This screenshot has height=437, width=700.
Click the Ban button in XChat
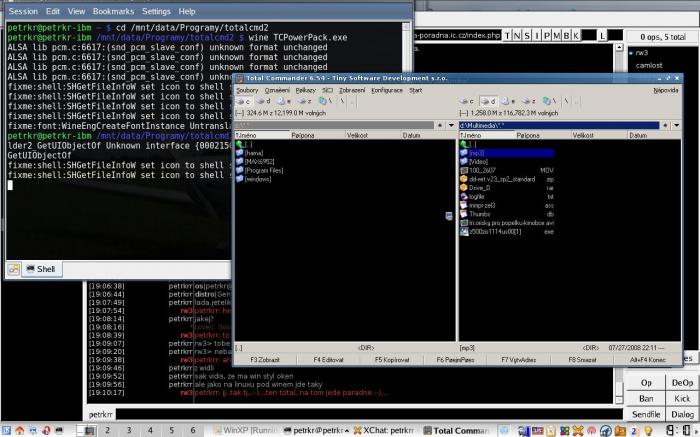pos(646,399)
